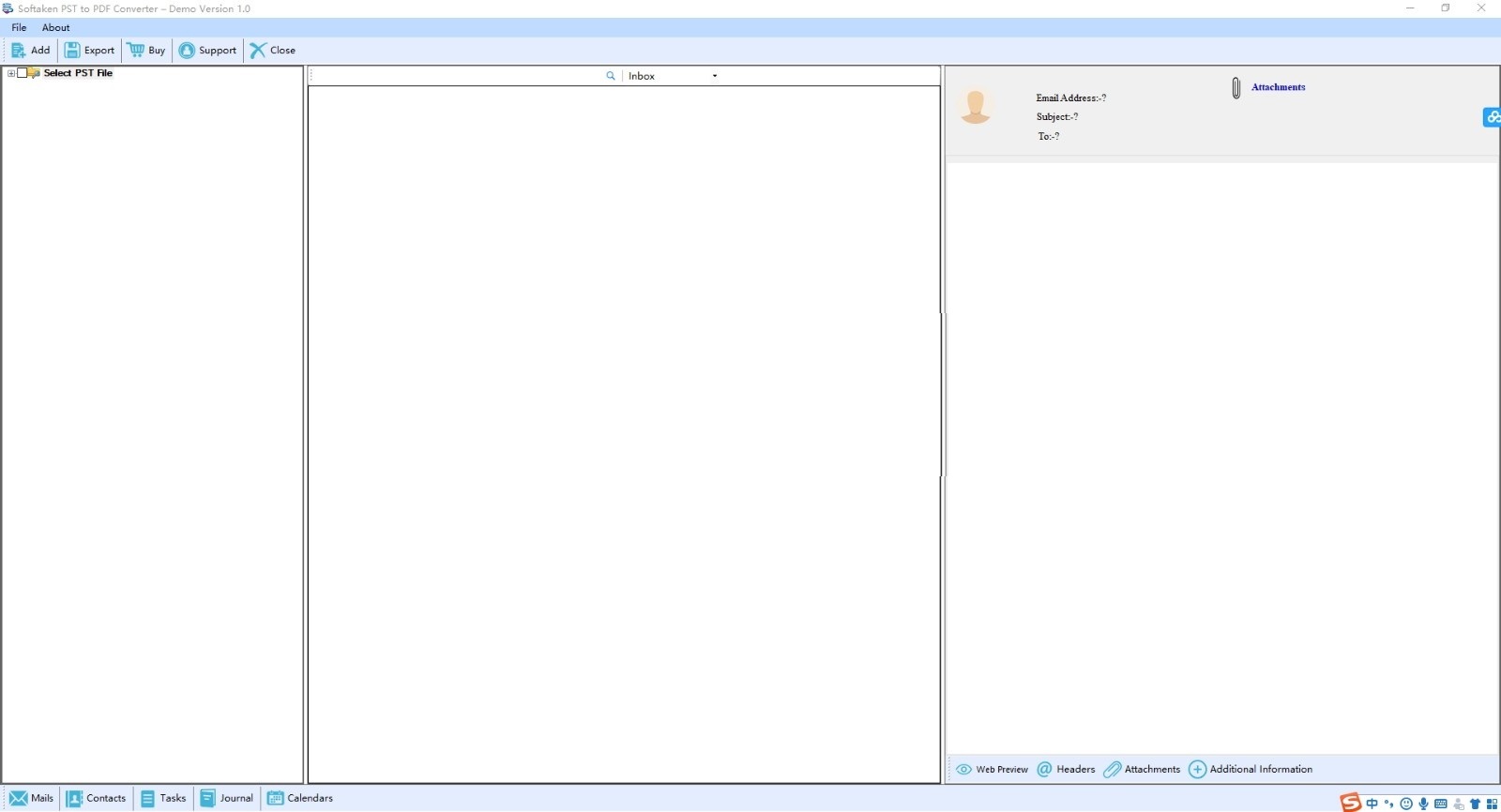Switch to the bottom Attachments tab
The image size is (1501, 812).
(x=1142, y=769)
